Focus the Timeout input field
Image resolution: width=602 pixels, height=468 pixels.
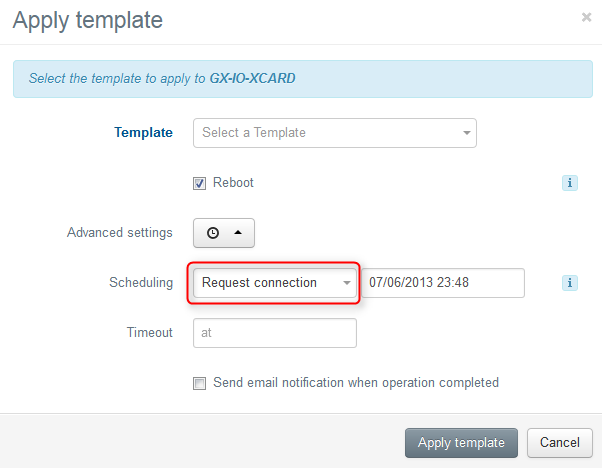pos(275,333)
